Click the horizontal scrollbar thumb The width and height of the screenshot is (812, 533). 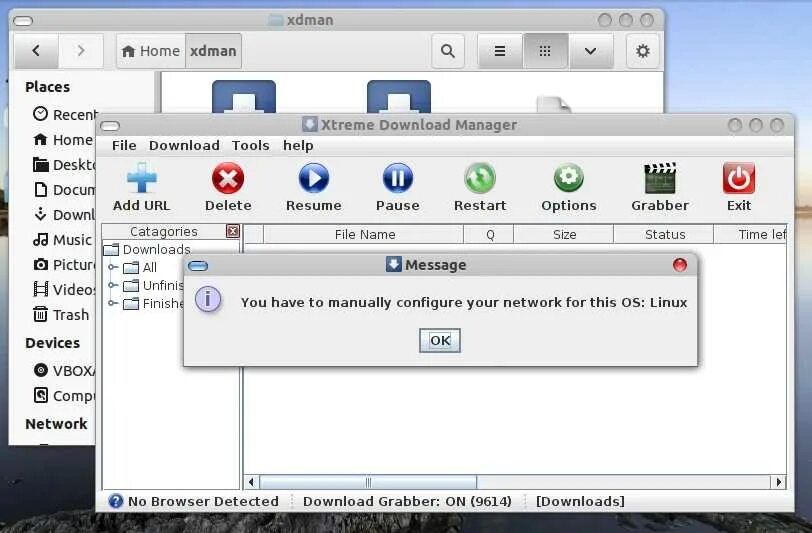coord(368,482)
